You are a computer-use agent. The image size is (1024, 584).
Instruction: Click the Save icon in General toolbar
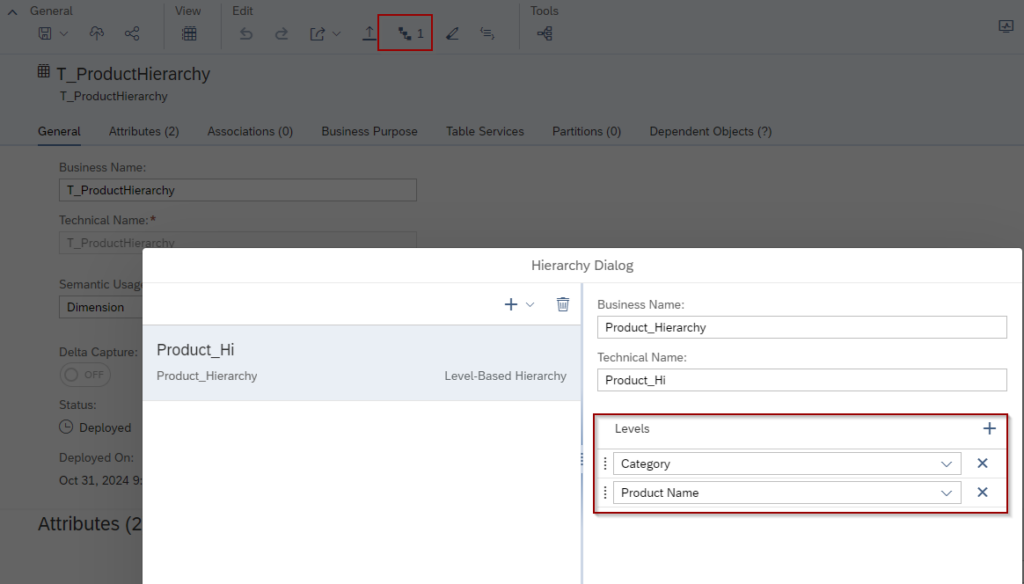tap(45, 33)
